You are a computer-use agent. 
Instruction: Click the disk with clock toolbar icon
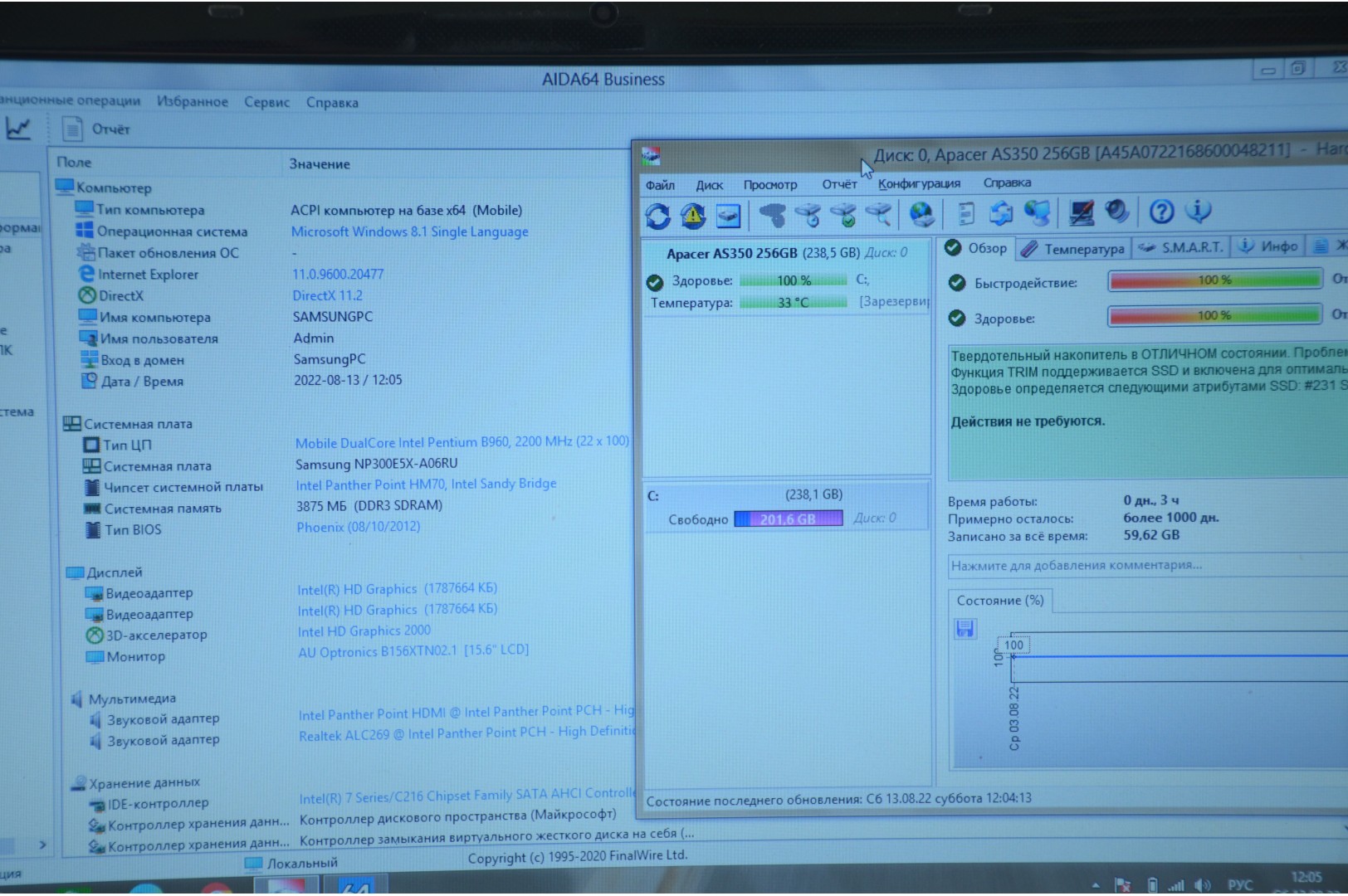point(808,216)
